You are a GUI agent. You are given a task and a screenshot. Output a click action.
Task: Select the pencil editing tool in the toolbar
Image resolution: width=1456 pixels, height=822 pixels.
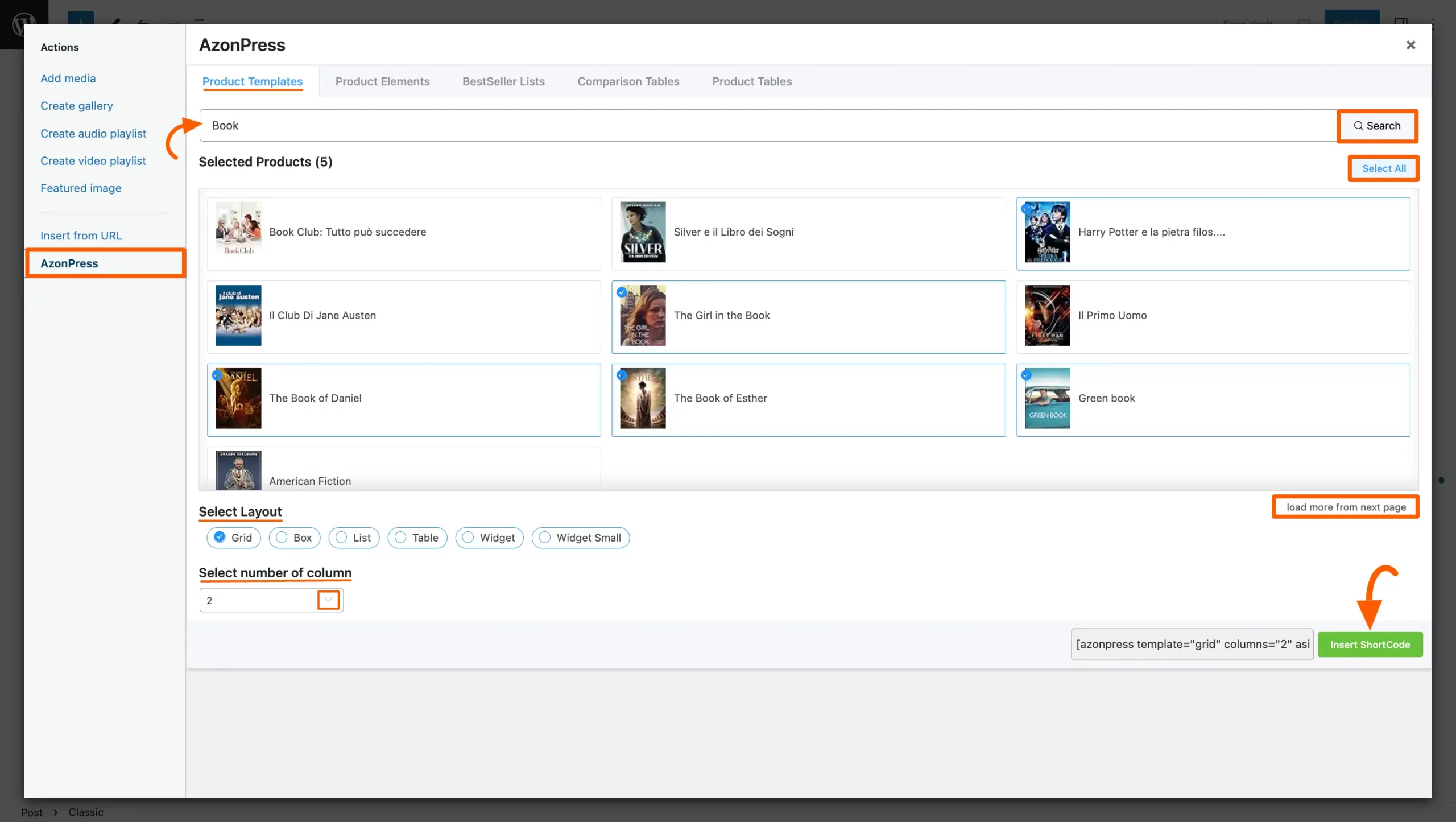[115, 23]
